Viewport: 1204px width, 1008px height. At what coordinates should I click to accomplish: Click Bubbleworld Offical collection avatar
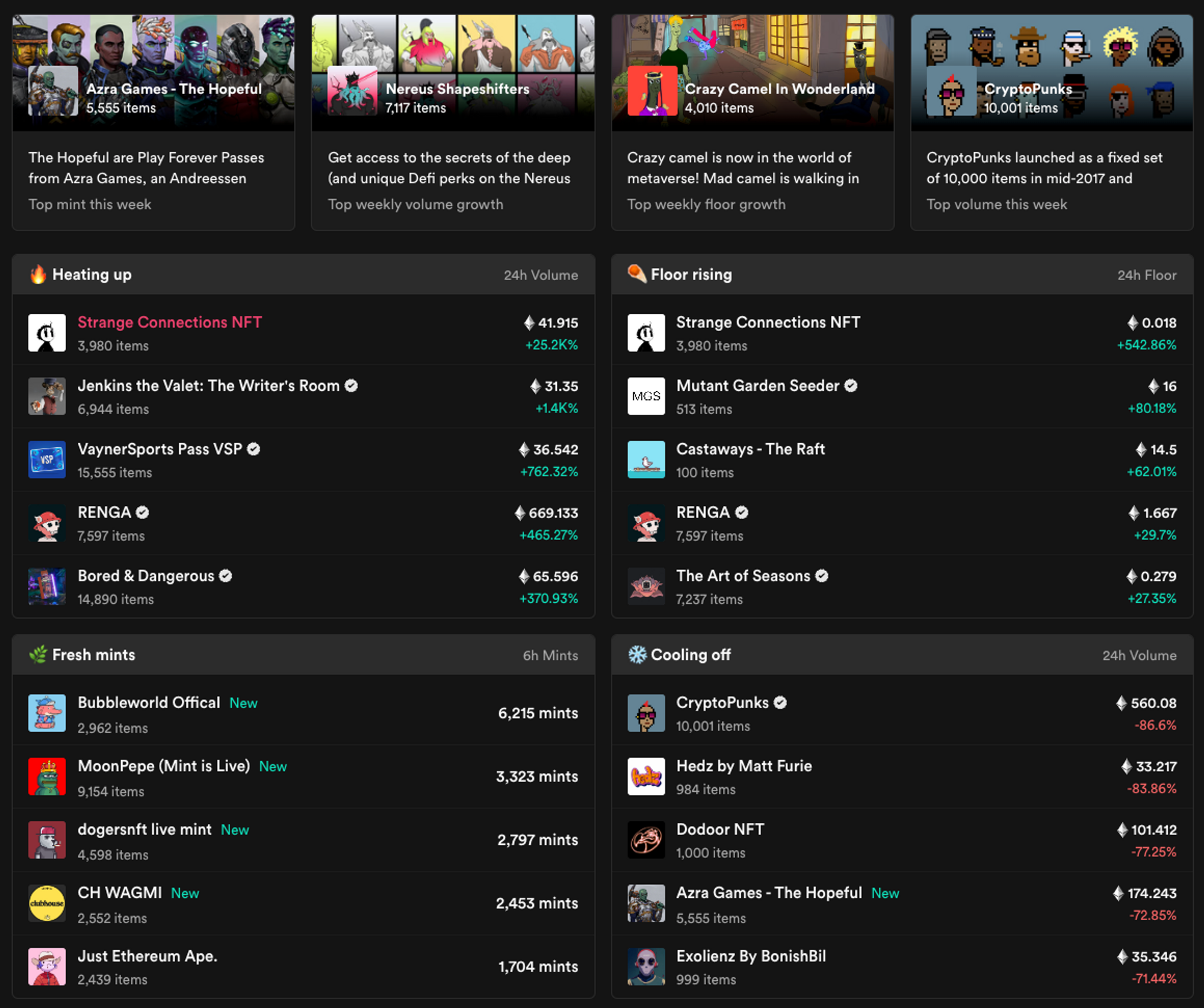coord(47,713)
